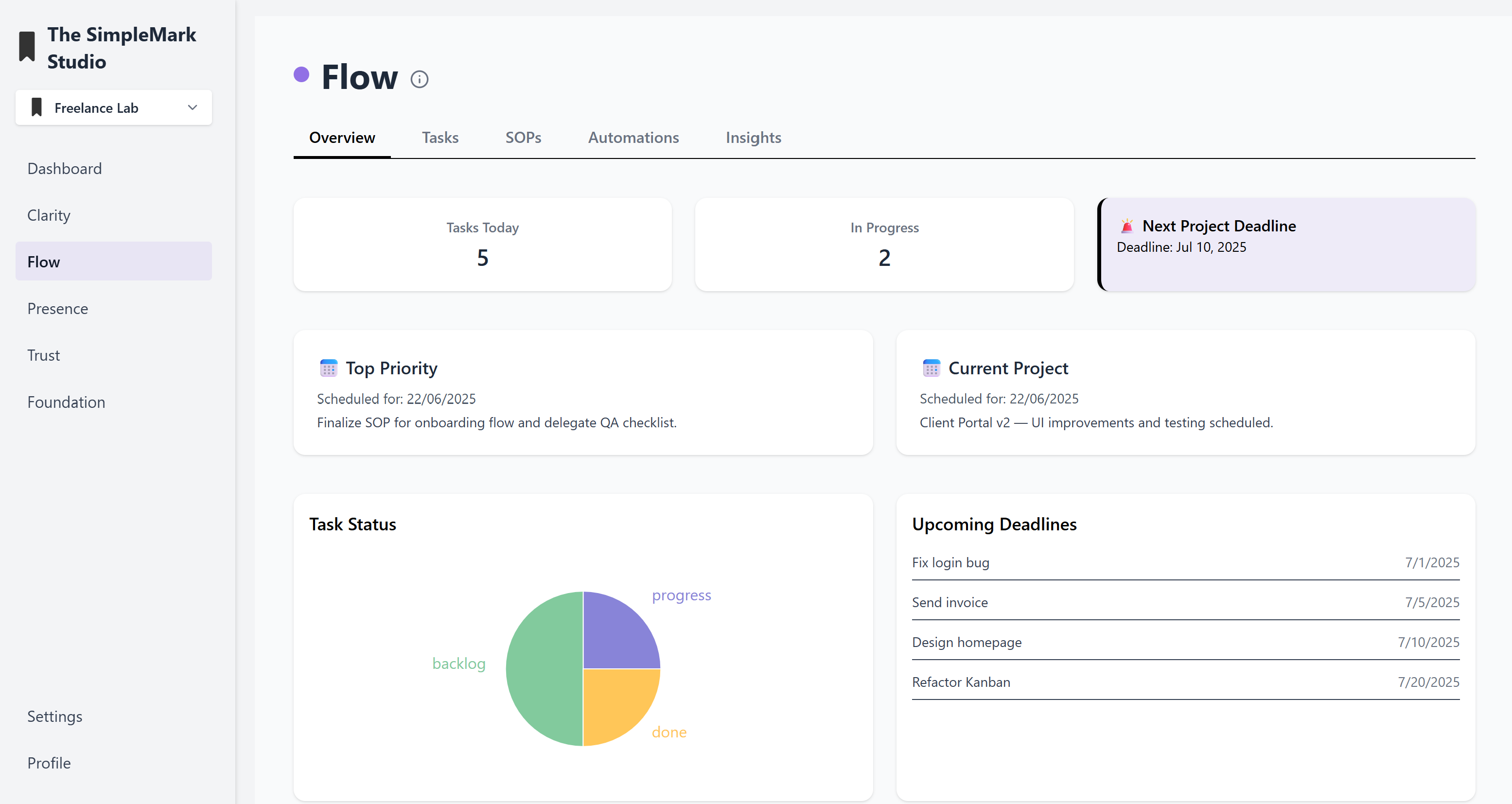This screenshot has height=804, width=1512.
Task: Click the 7/10/2025 deadline date
Action: point(1429,643)
